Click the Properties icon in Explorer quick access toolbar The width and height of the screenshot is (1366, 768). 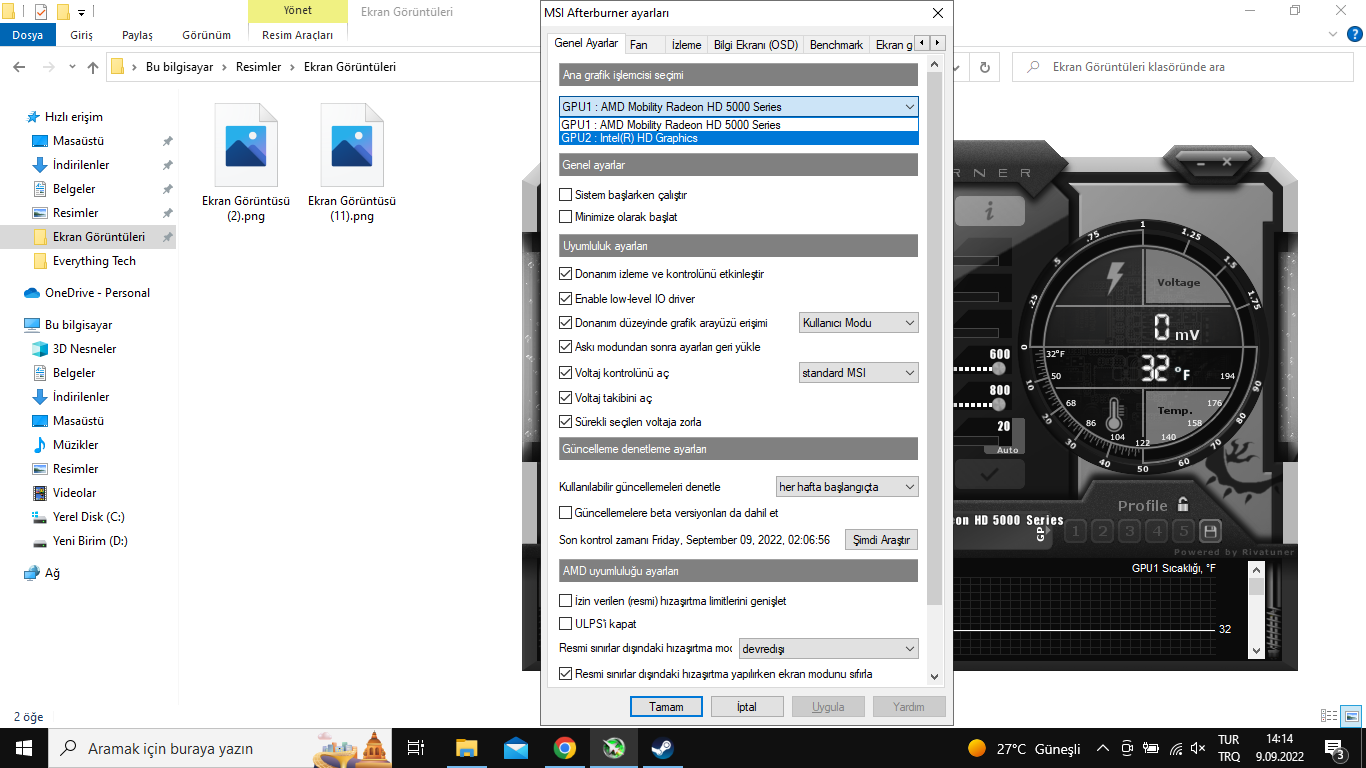click(41, 12)
